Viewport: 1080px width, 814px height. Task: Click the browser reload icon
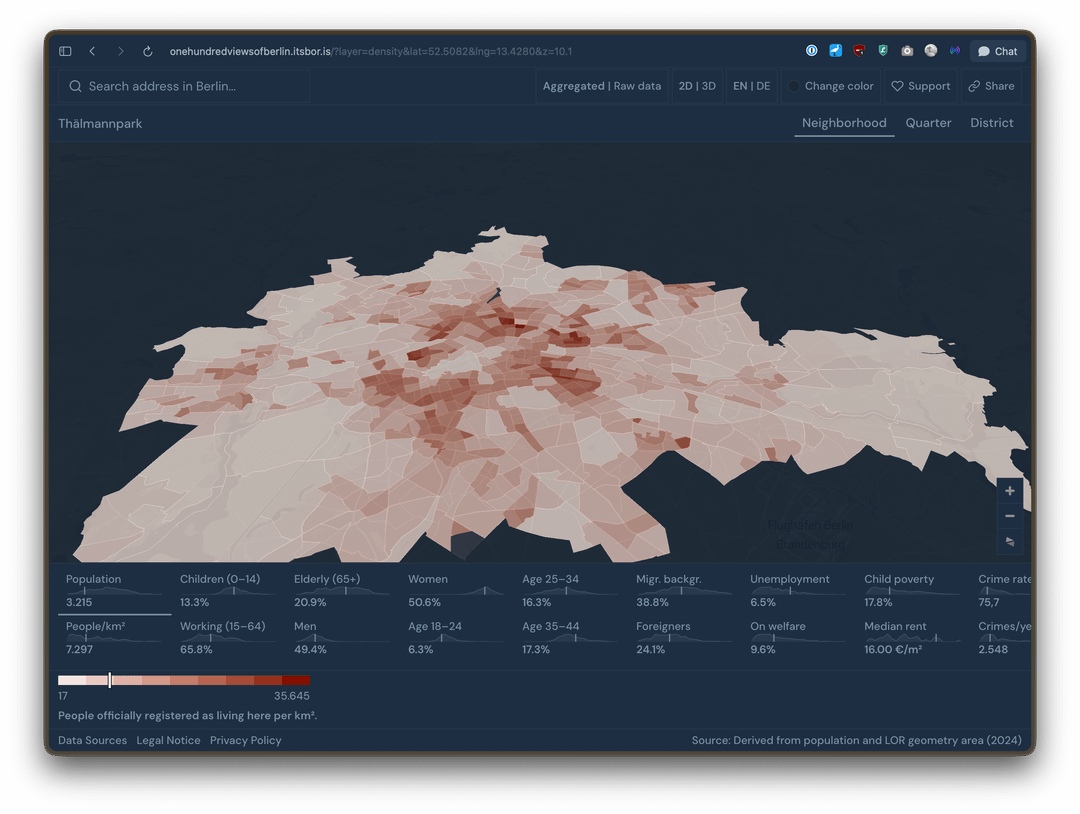(148, 51)
